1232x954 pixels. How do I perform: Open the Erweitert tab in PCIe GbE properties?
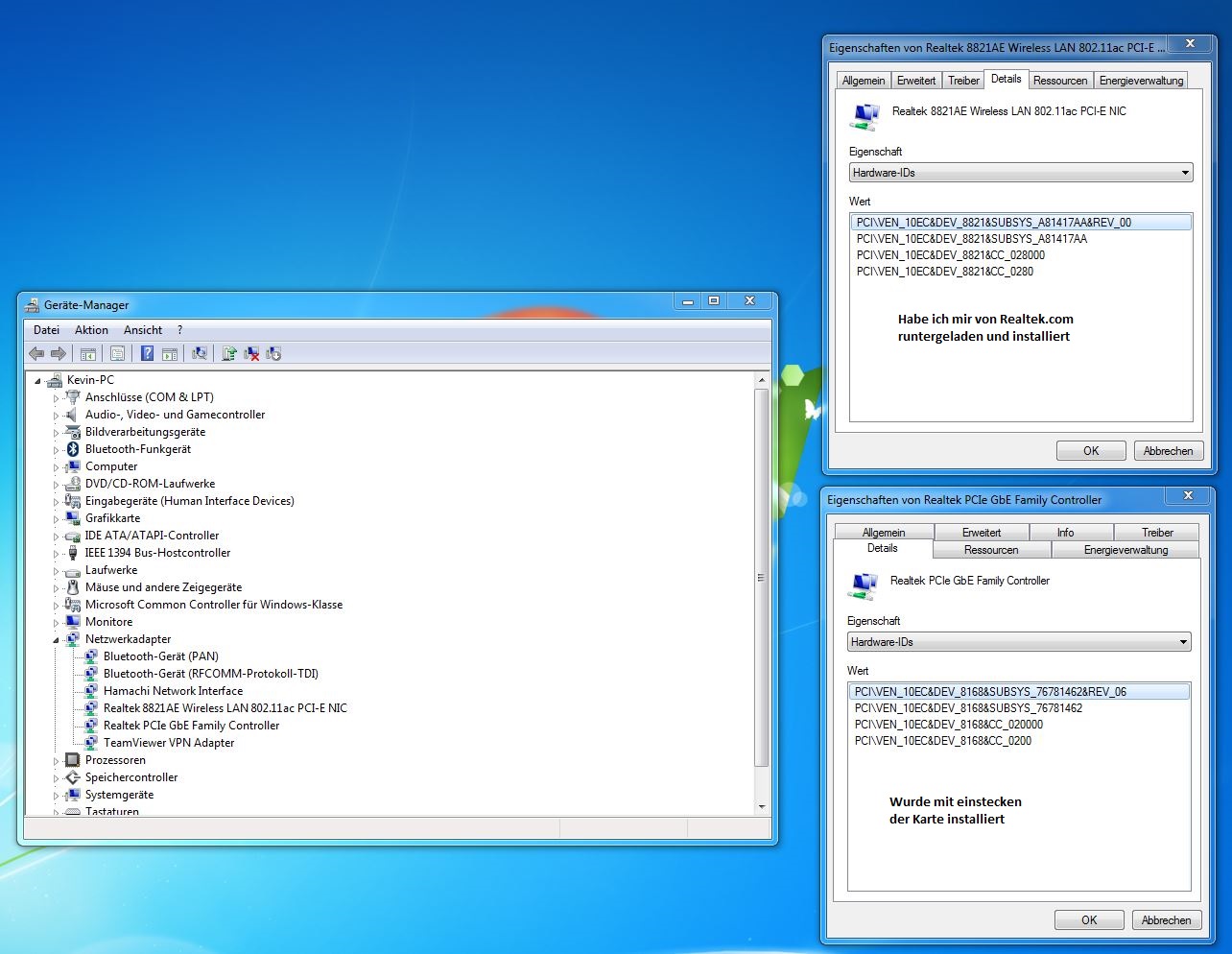(982, 533)
